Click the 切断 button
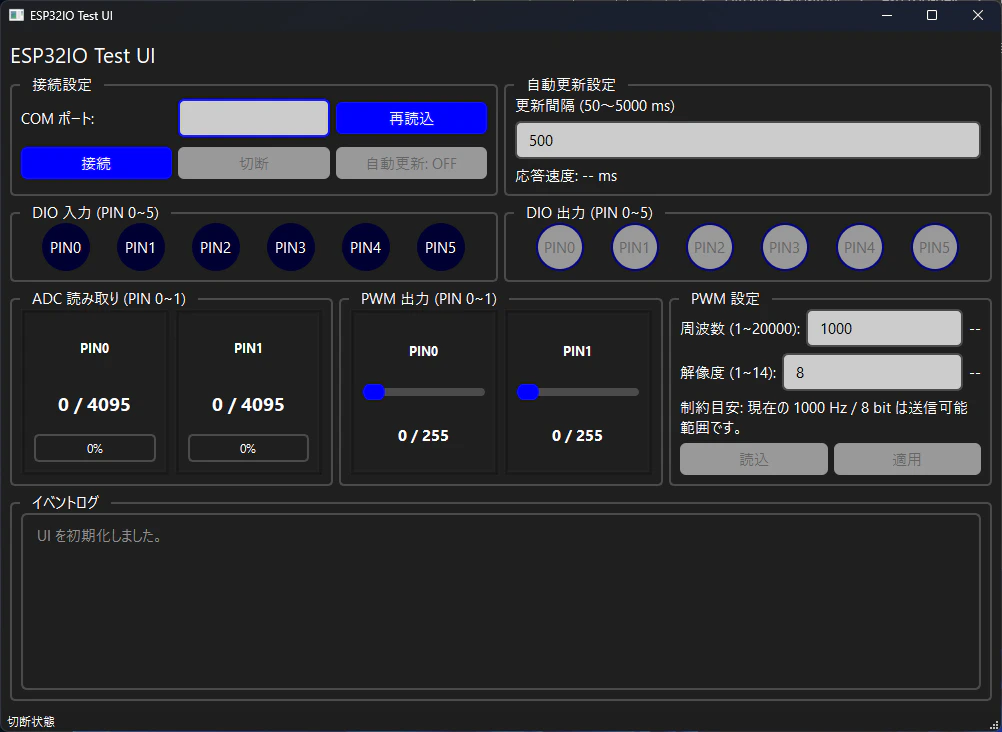This screenshot has width=1002, height=732. tap(254, 164)
